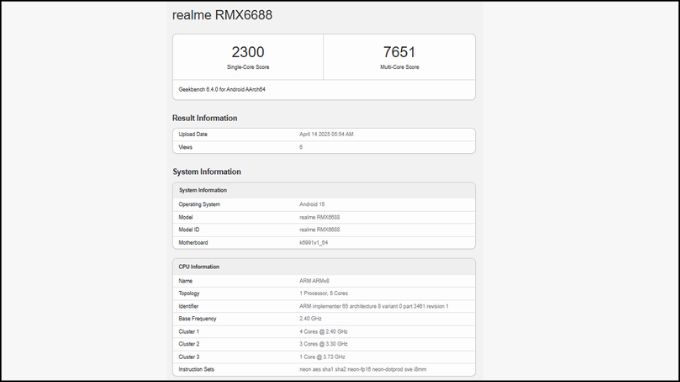Click the CPU 'Name' row label
Viewport: 680px width, 382px height.
tap(185, 281)
